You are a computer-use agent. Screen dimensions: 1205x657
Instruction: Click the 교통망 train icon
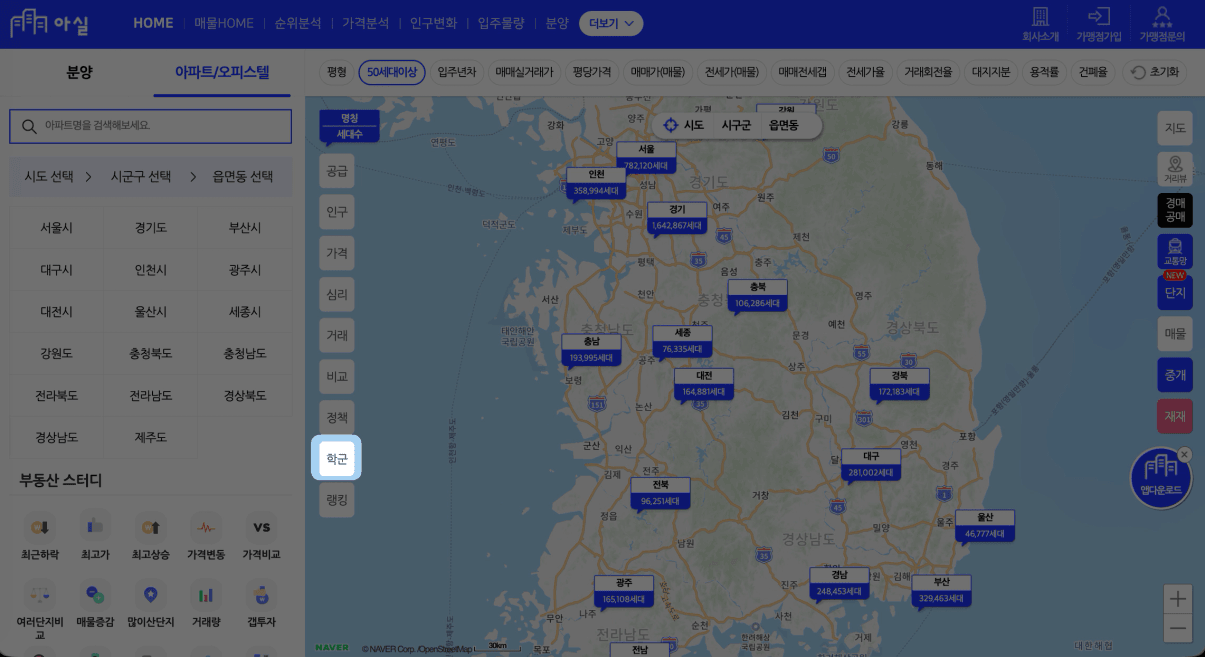(x=1175, y=250)
